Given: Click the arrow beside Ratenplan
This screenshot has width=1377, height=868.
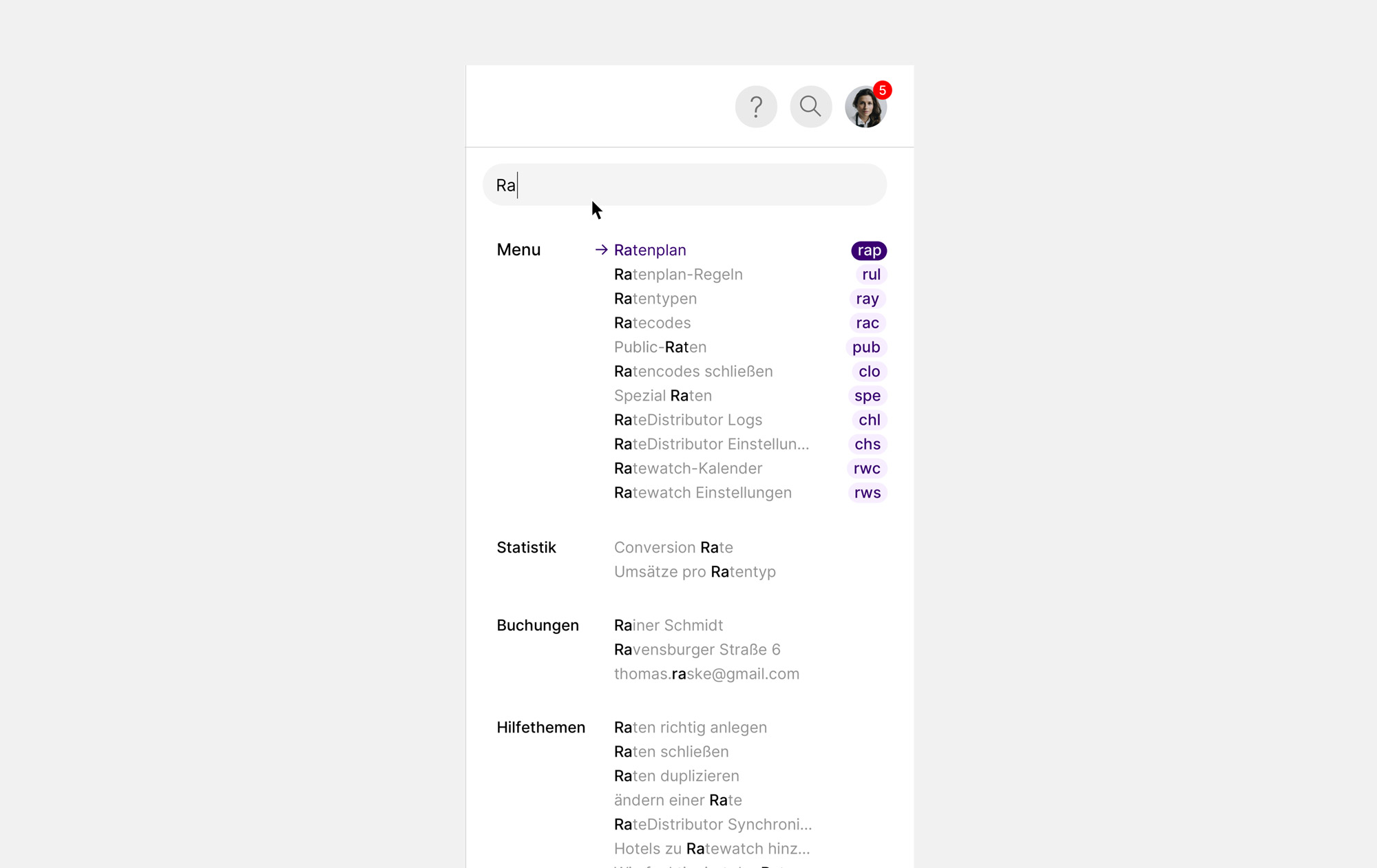Looking at the screenshot, I should 601,250.
